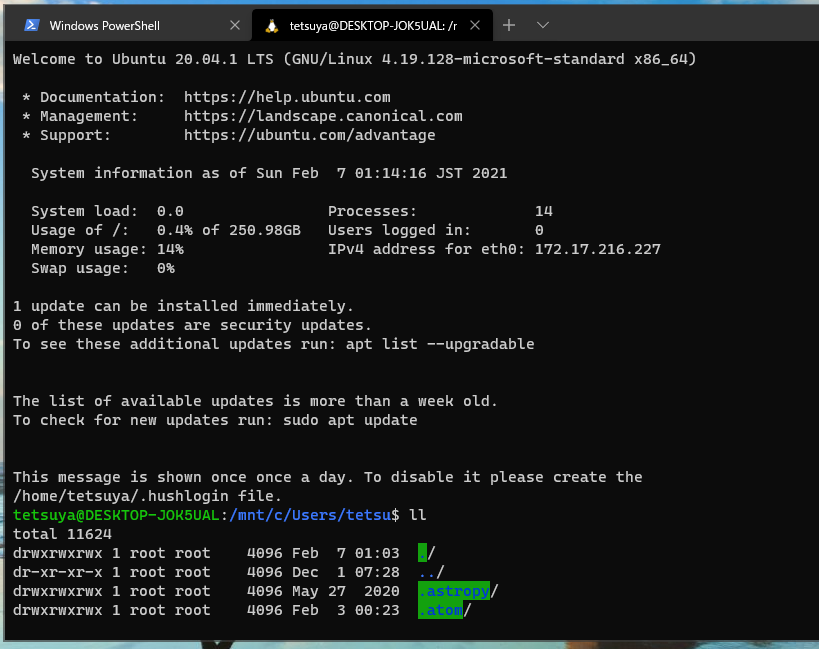
Task: Click the /mnt/c/Users/tetsu prompt path
Action: [310, 515]
